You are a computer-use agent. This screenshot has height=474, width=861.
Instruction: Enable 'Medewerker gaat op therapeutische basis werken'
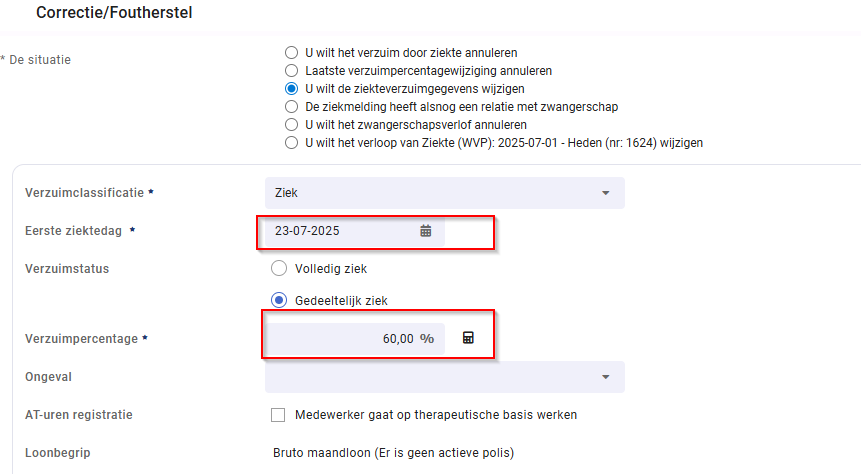point(278,415)
